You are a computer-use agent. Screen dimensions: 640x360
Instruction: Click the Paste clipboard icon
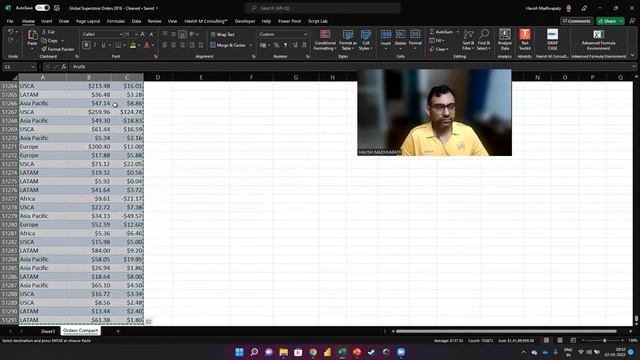32,36
